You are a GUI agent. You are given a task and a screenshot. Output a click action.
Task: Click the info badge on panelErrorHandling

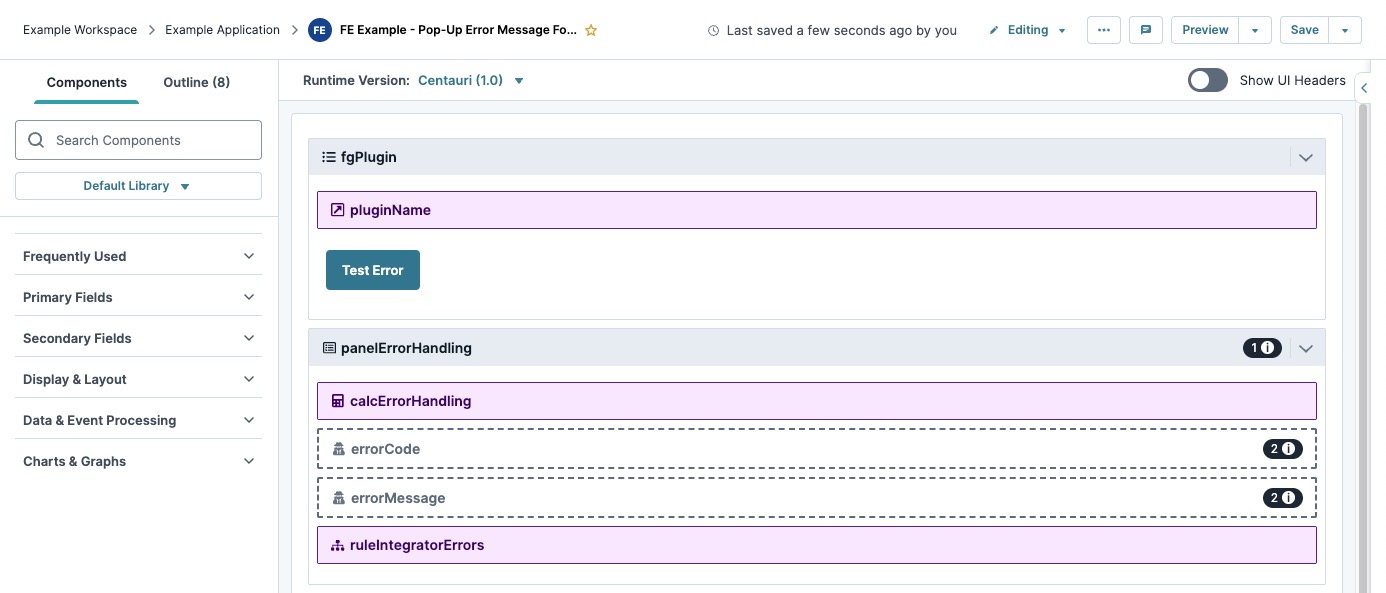pos(1262,348)
